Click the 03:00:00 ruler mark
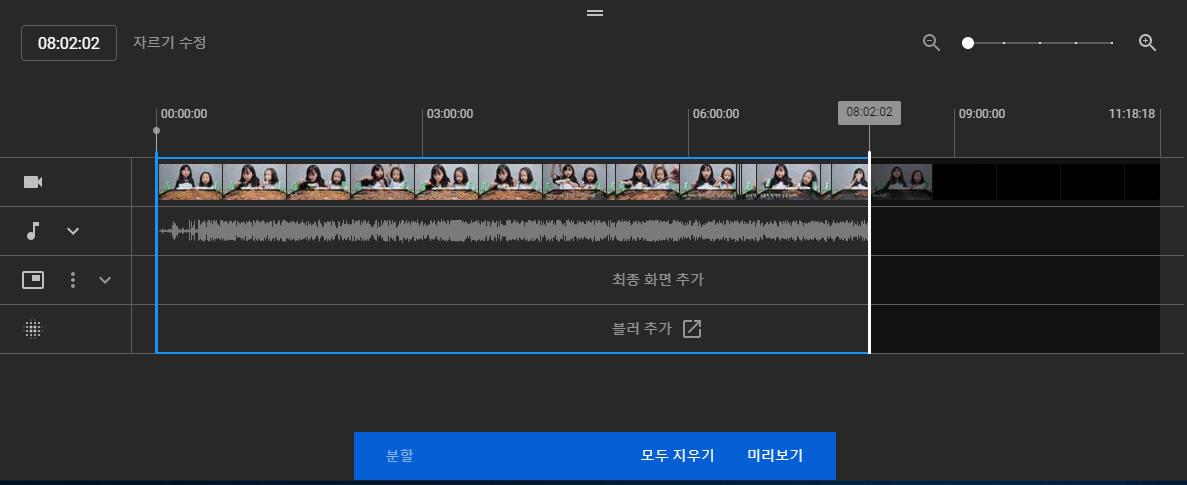This screenshot has height=485, width=1187. 450,114
